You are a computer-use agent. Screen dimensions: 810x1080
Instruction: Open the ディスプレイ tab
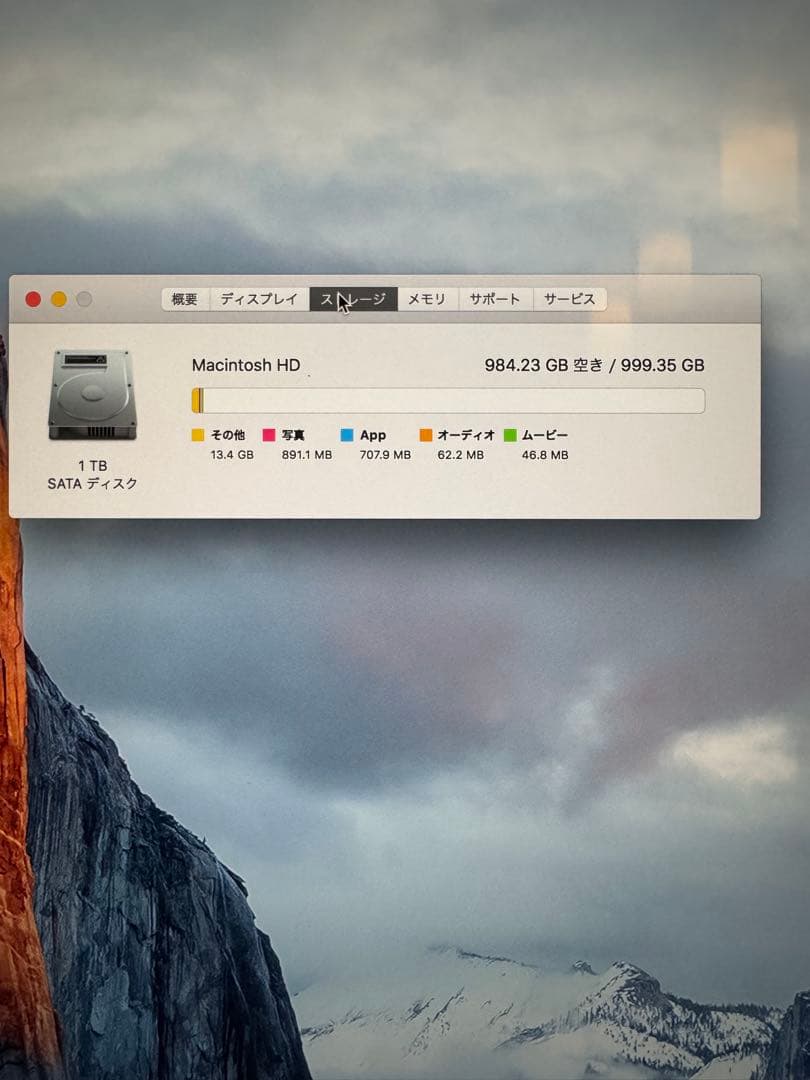coord(257,298)
